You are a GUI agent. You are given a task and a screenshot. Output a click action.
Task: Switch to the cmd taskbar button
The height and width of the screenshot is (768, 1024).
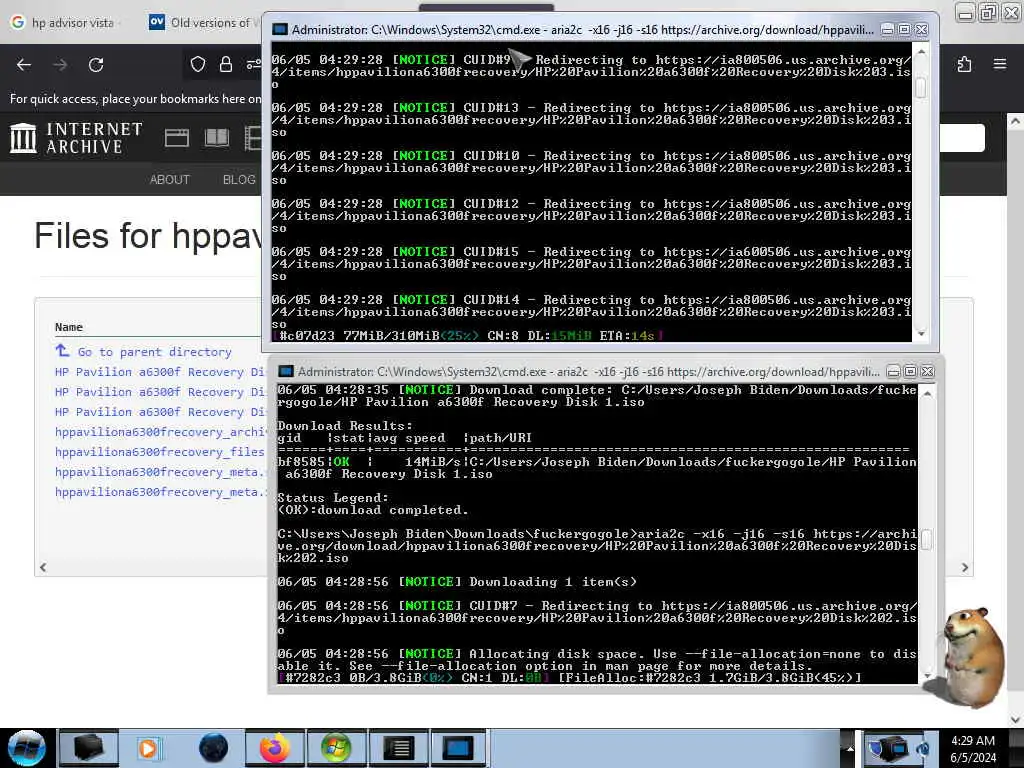pyautogui.click(x=458, y=748)
